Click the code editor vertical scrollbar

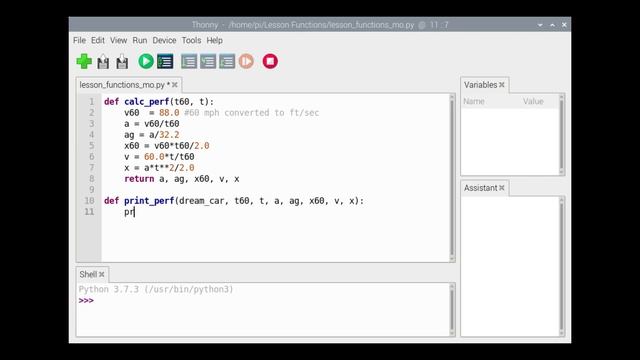[452, 178]
